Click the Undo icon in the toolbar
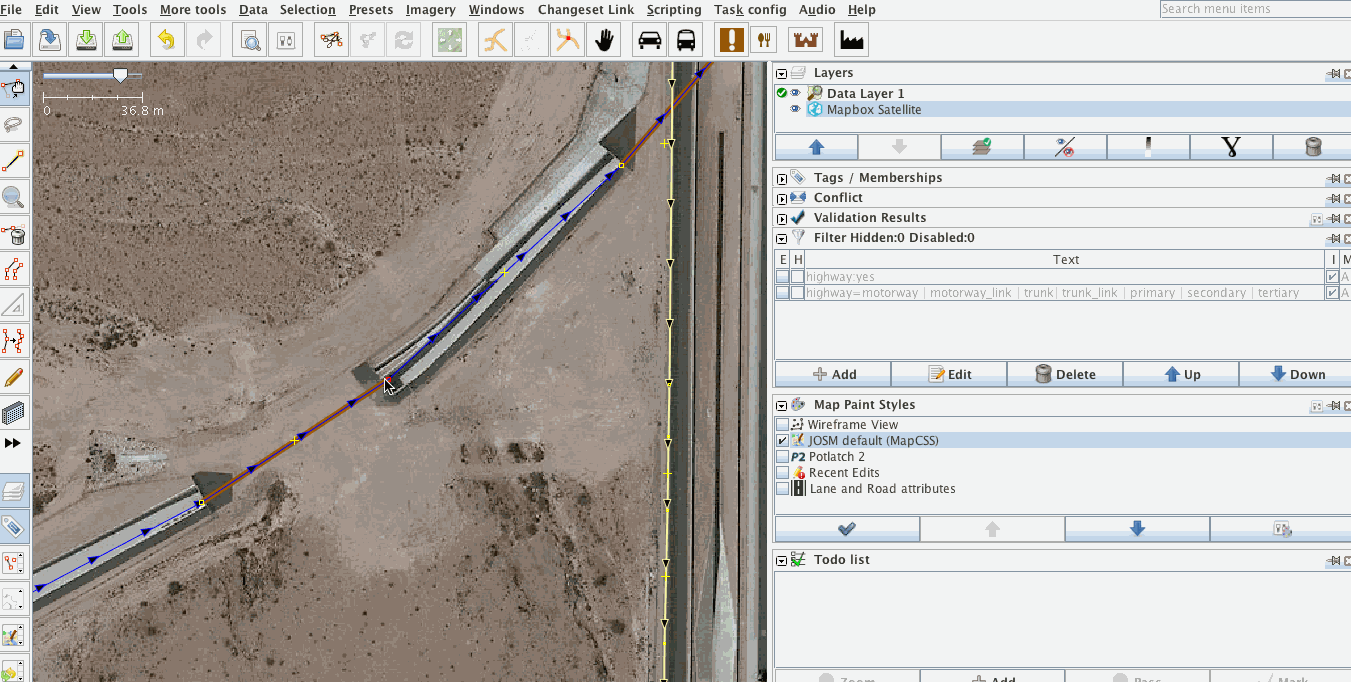The width and height of the screenshot is (1351, 682). pos(166,39)
